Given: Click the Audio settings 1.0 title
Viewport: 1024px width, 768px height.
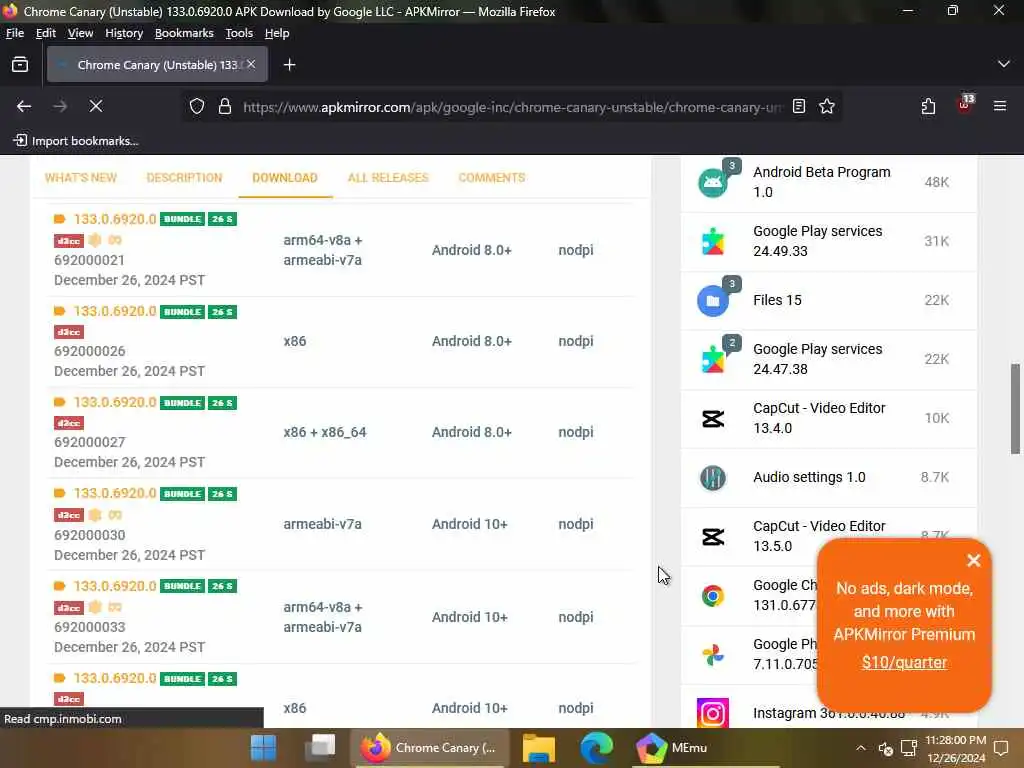Looking at the screenshot, I should [809, 477].
